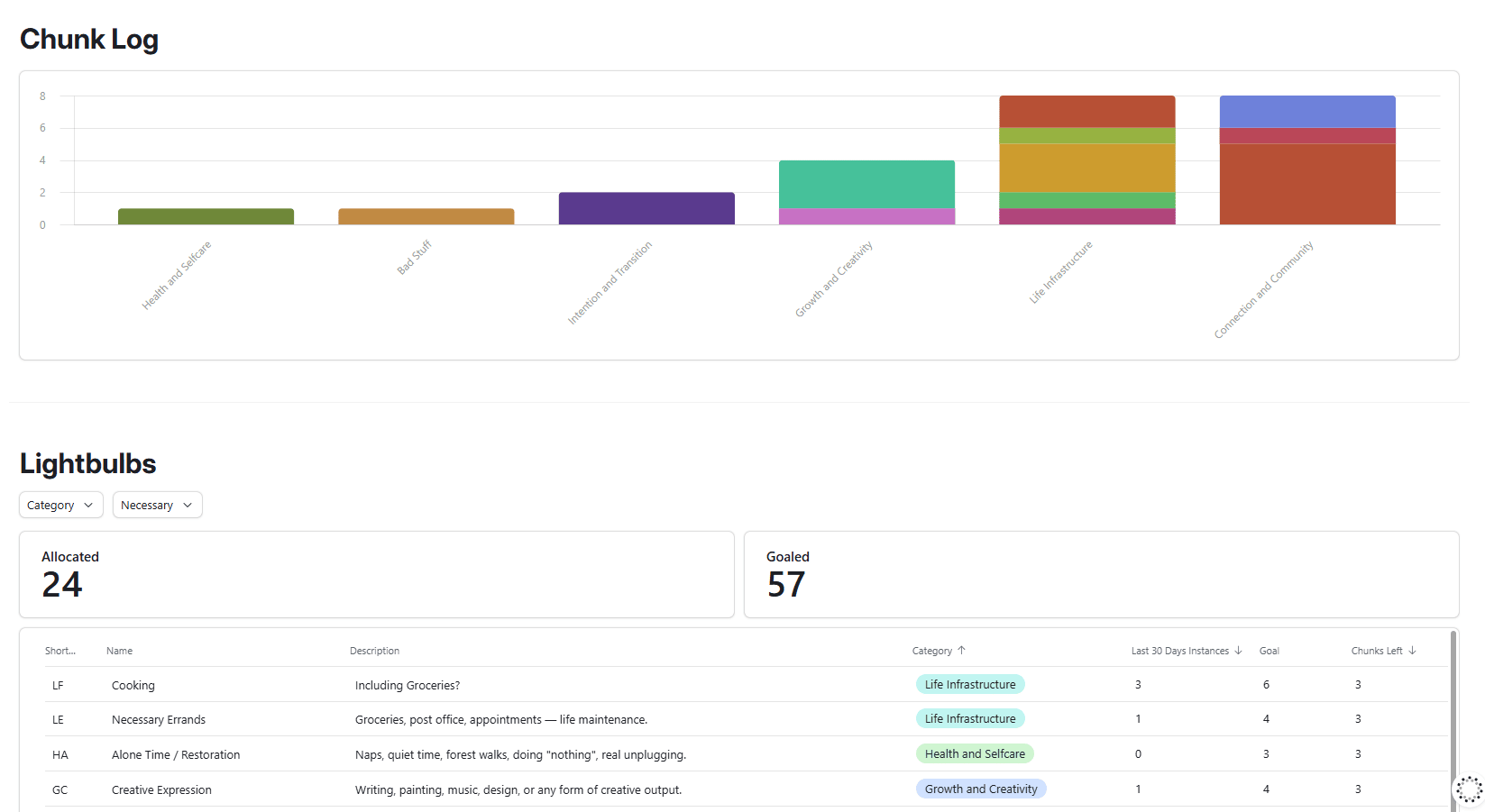Click the olive Health and Selfcare bar
Viewport: 1485px width, 812px height.
[x=206, y=216]
